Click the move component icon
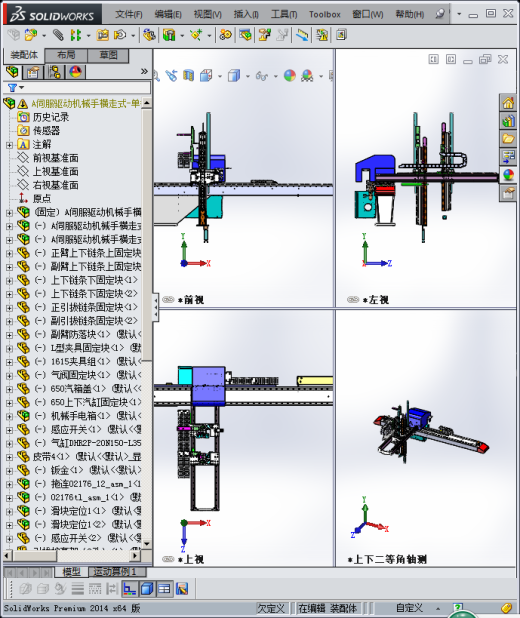 tap(120, 35)
